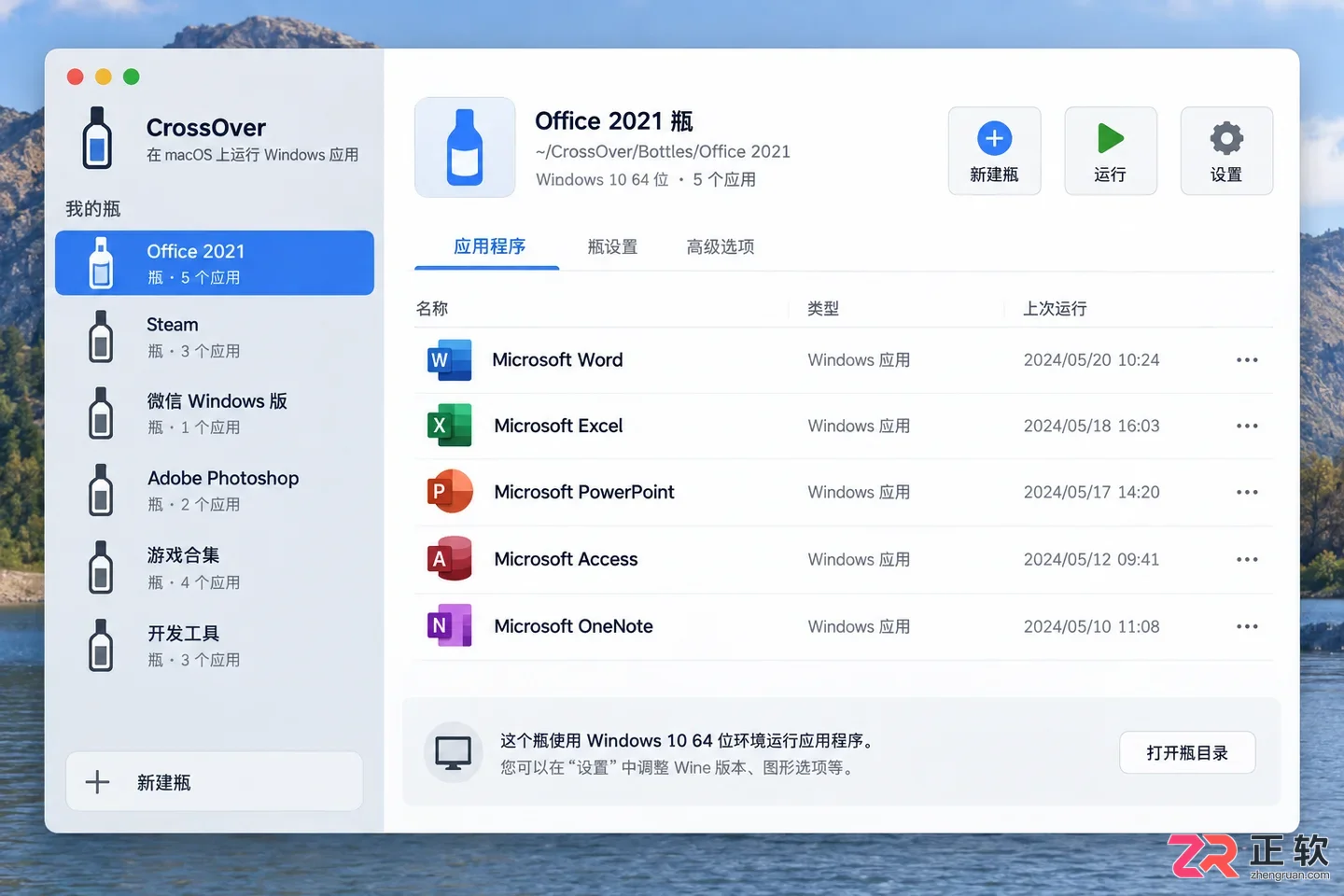Viewport: 1344px width, 896px height.
Task: Click the Microsoft Word app icon
Action: coord(449,360)
